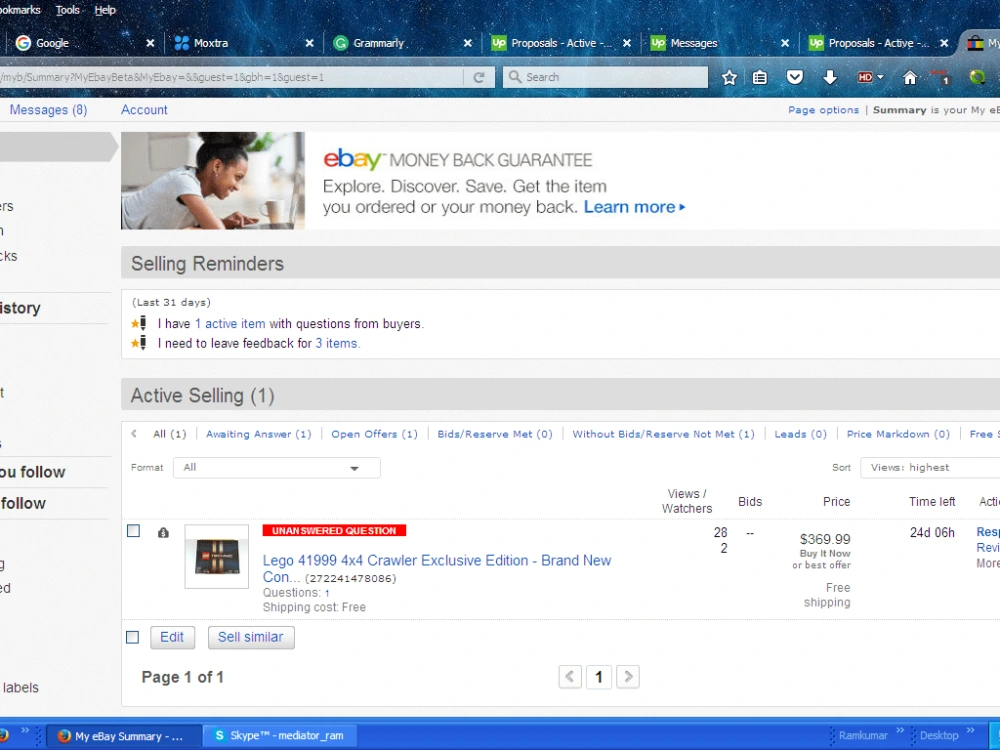Click the URL address bar
Image resolution: width=1000 pixels, height=750 pixels.
(x=232, y=77)
